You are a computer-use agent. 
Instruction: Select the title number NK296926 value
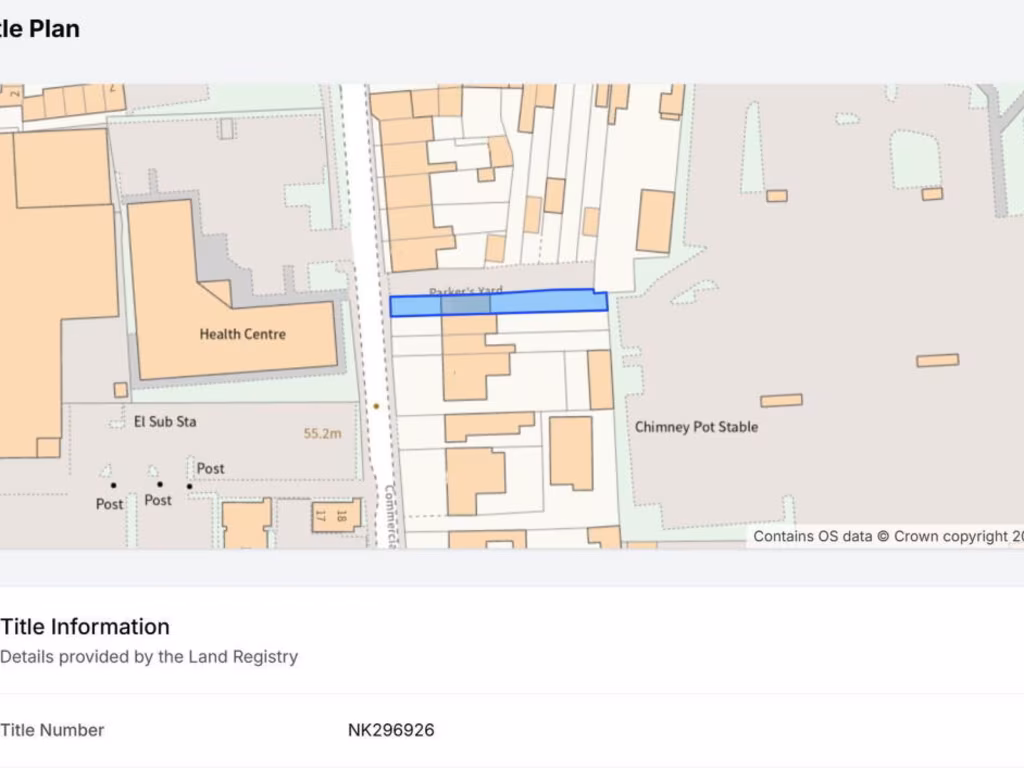click(x=391, y=730)
